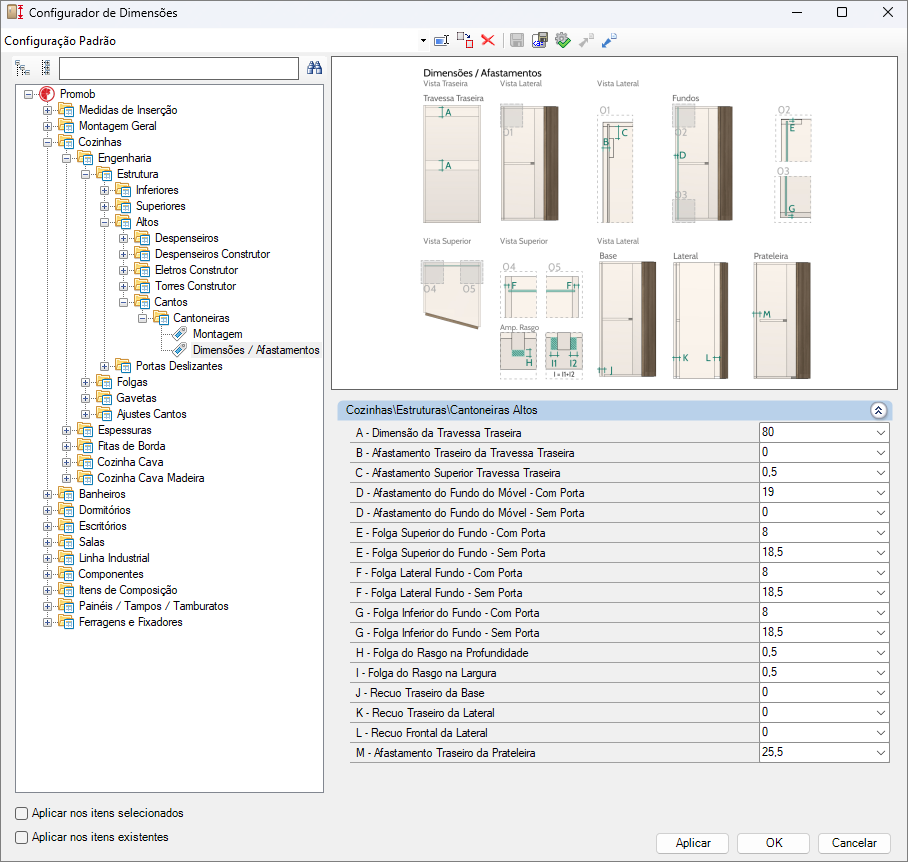Image resolution: width=908 pixels, height=862 pixels.
Task: Expand the Banheiros tree node
Action: [47, 494]
